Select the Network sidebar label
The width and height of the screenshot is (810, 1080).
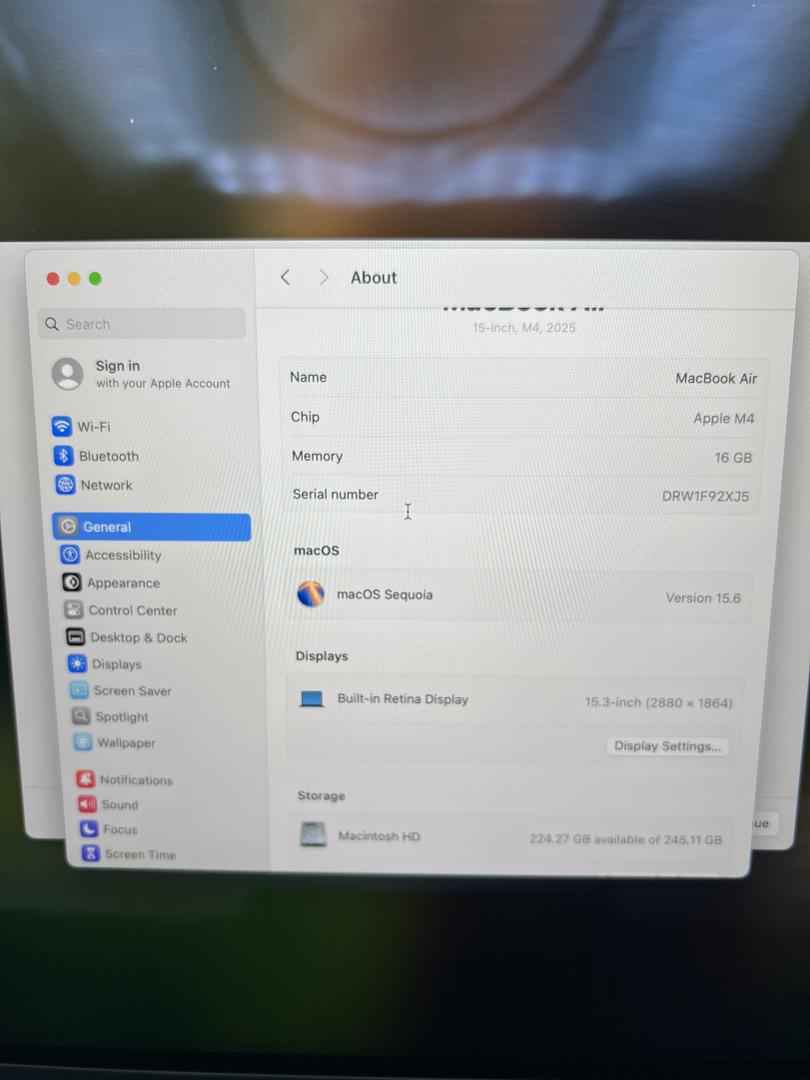(107, 485)
